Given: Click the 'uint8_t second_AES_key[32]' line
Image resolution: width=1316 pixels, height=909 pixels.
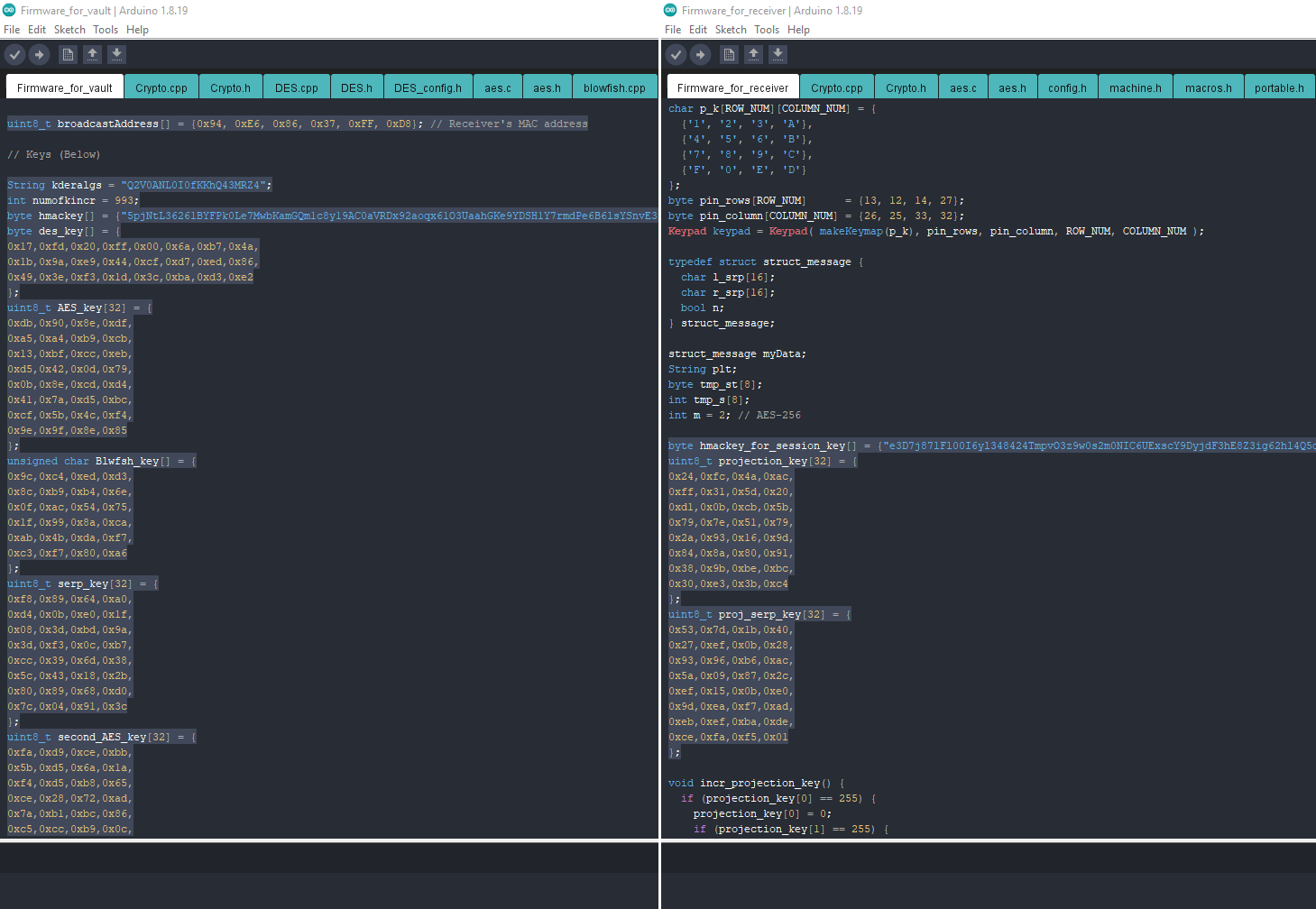Looking at the screenshot, I should (x=102, y=737).
